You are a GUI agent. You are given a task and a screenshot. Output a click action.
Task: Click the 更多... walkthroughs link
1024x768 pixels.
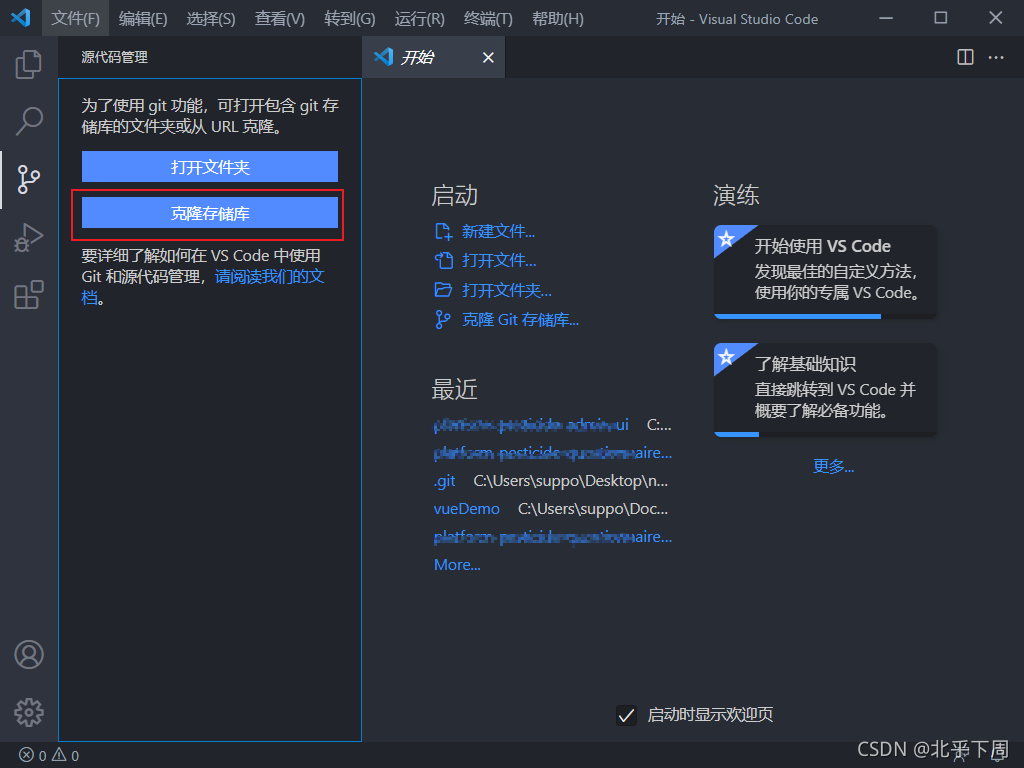pyautogui.click(x=833, y=466)
